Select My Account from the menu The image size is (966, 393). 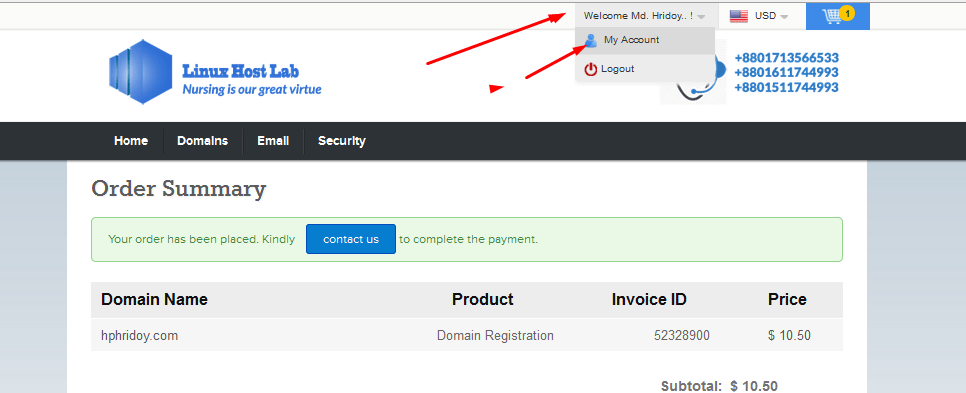tap(645, 41)
